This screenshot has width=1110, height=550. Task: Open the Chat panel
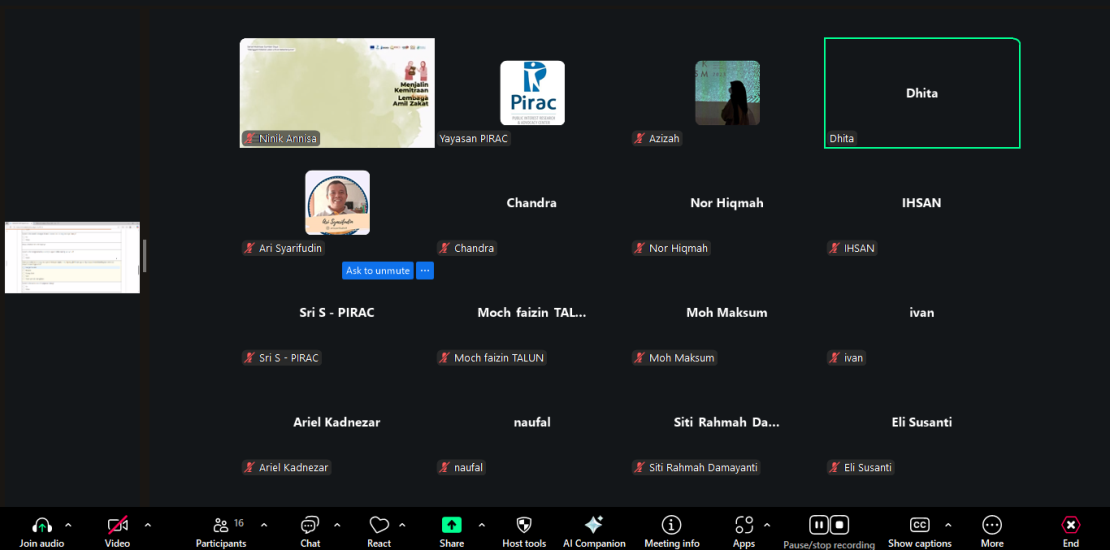coord(310,525)
